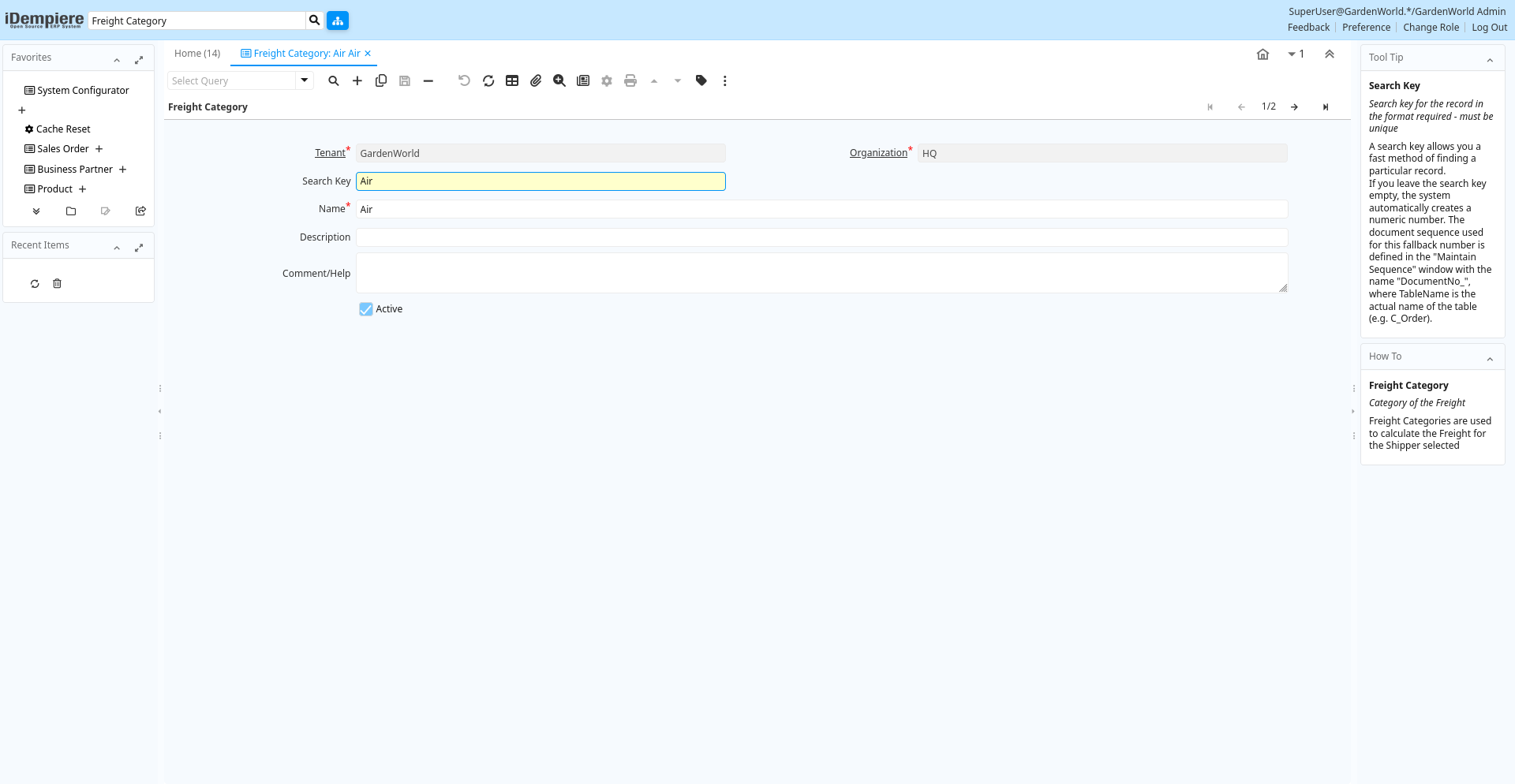Click the New Record plus icon
Viewport: 1515px width, 784px height.
(357, 80)
